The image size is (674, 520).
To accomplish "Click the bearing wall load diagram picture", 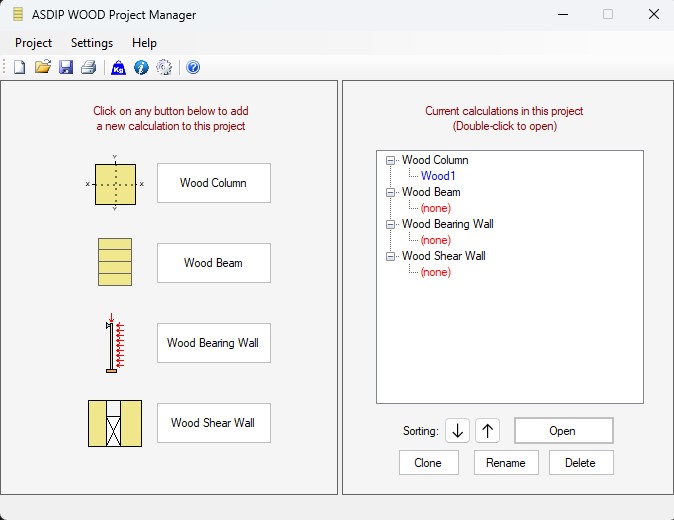I will (x=115, y=343).
